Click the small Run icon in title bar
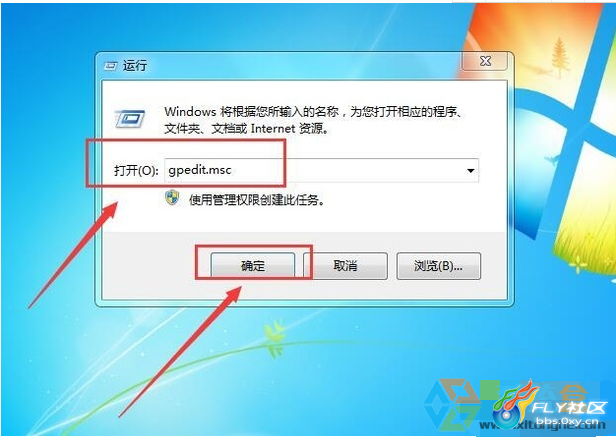616x437 pixels. (x=110, y=66)
